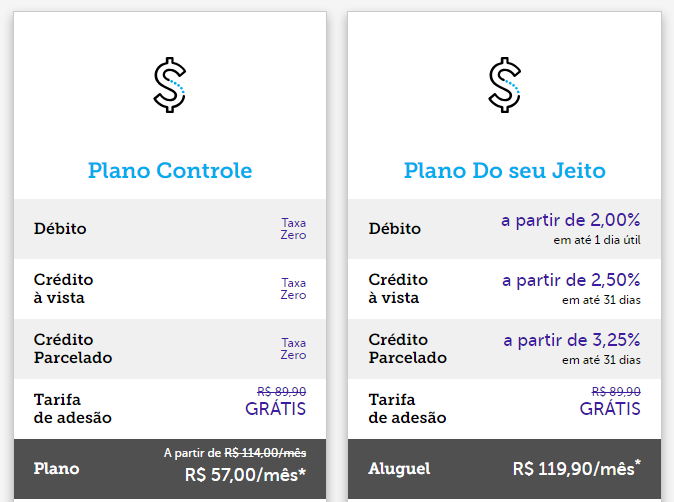Click the Aluguel label in the dark bar
674x502 pixels.
pos(399,468)
